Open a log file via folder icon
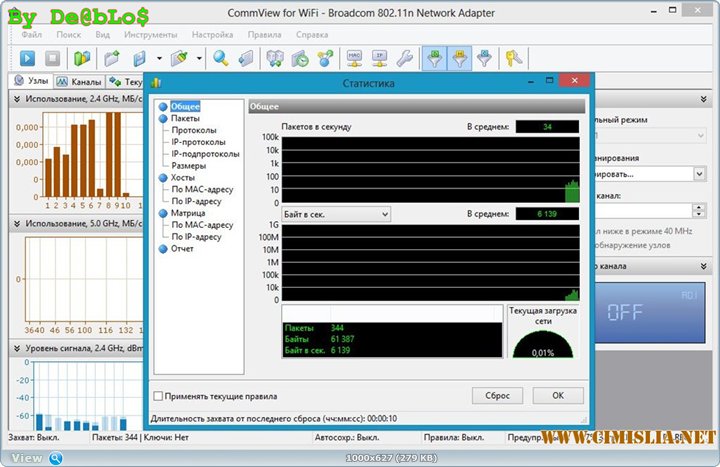The width and height of the screenshot is (720, 467). pyautogui.click(x=112, y=58)
